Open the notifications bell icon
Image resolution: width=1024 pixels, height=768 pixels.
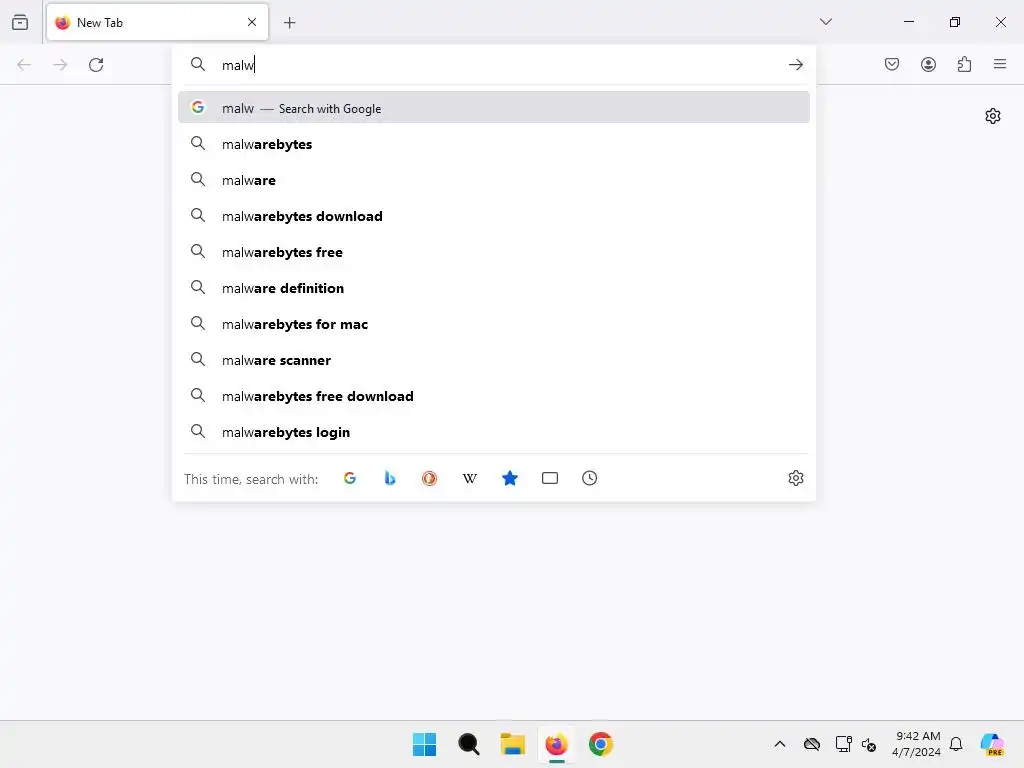[x=956, y=744]
